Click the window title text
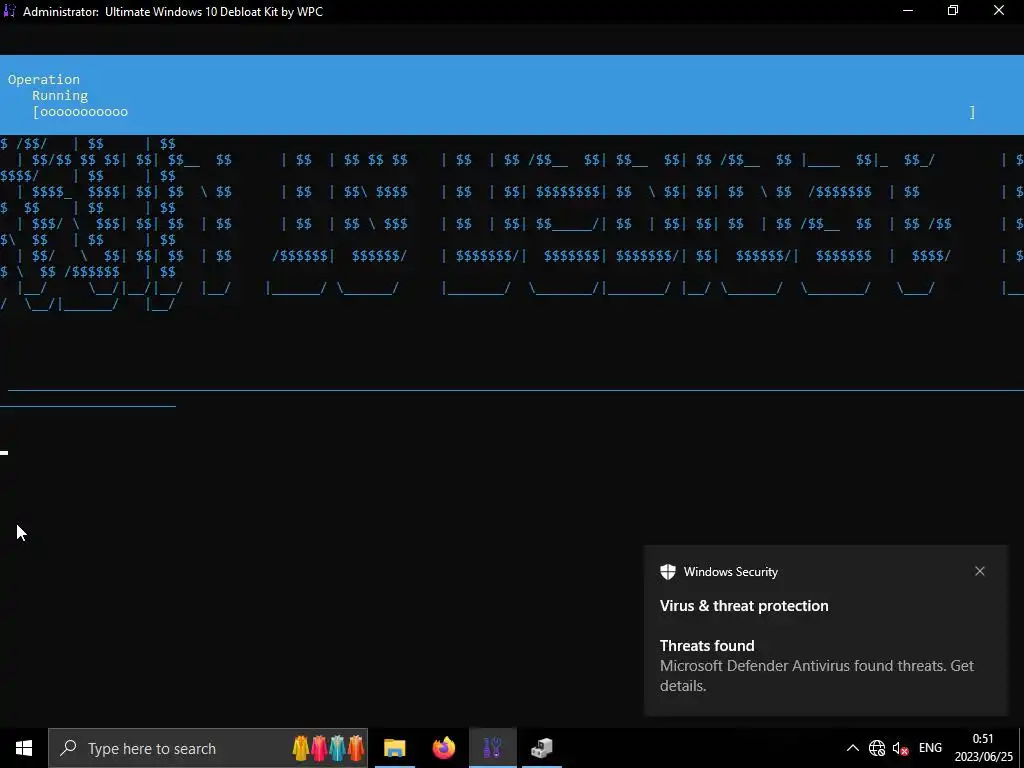 [172, 12]
